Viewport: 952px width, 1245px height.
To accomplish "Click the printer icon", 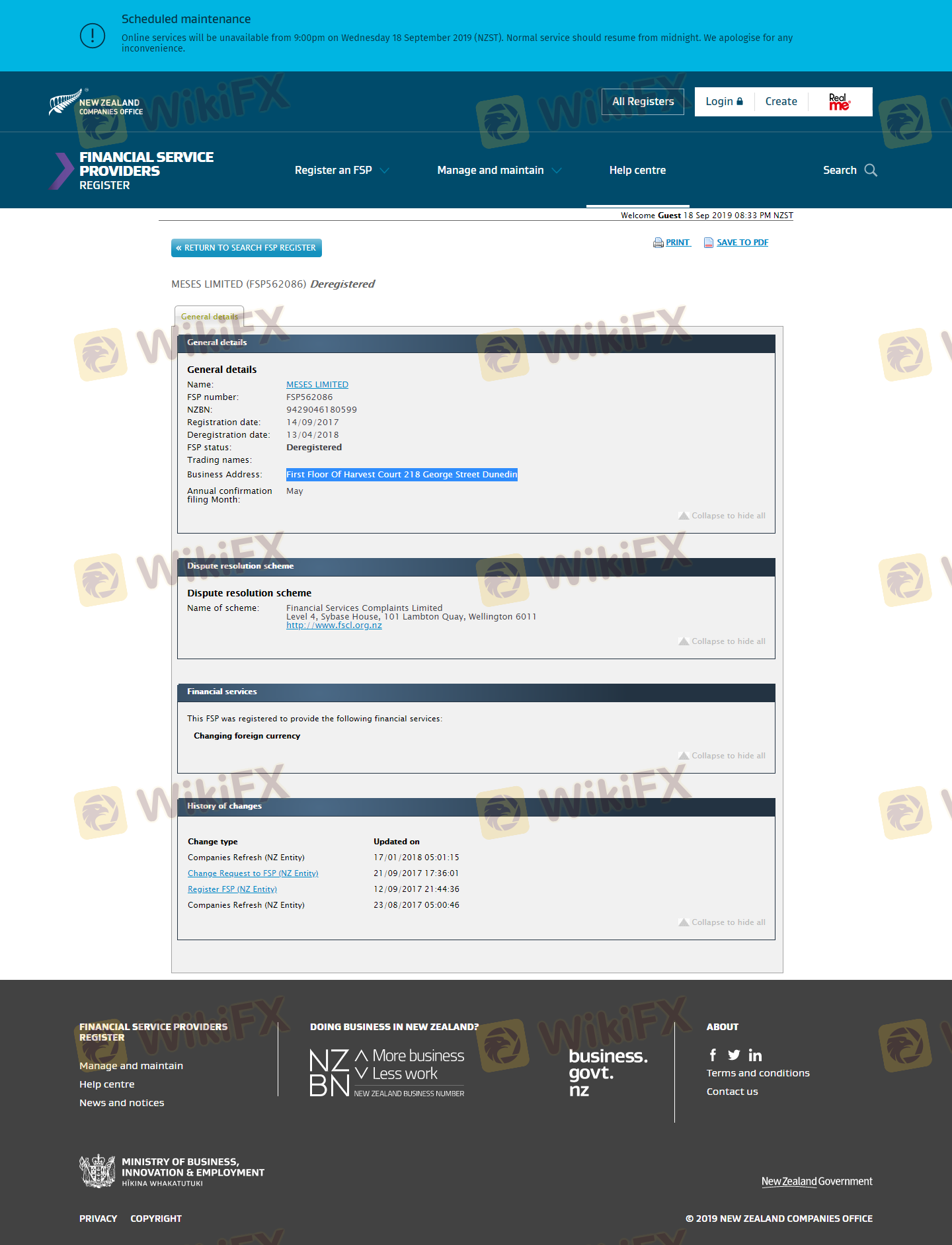I will pyautogui.click(x=658, y=243).
